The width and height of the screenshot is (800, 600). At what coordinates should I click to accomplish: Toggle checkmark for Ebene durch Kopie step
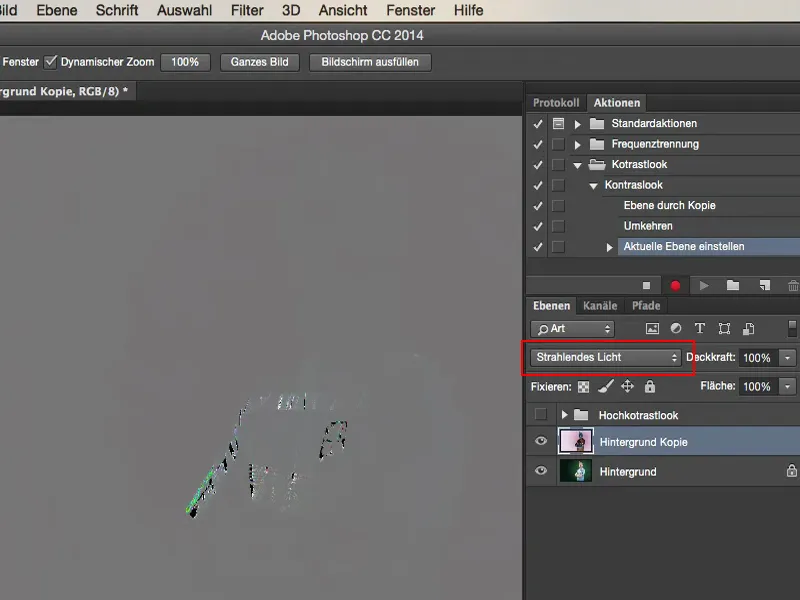click(x=537, y=206)
